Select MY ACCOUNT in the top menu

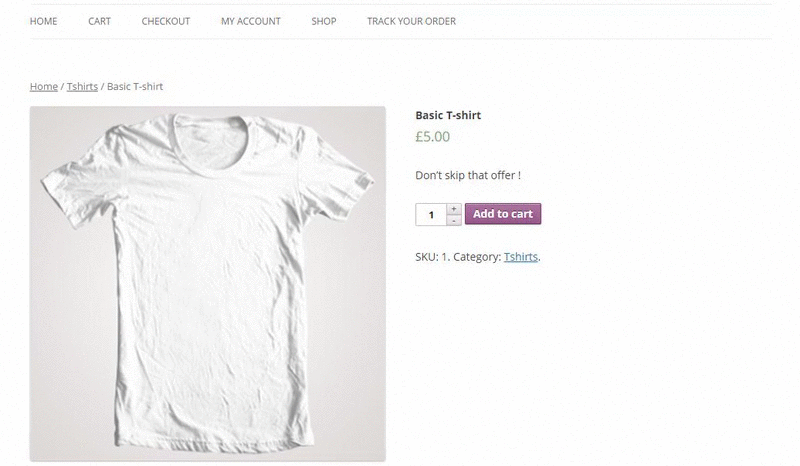pyautogui.click(x=250, y=21)
